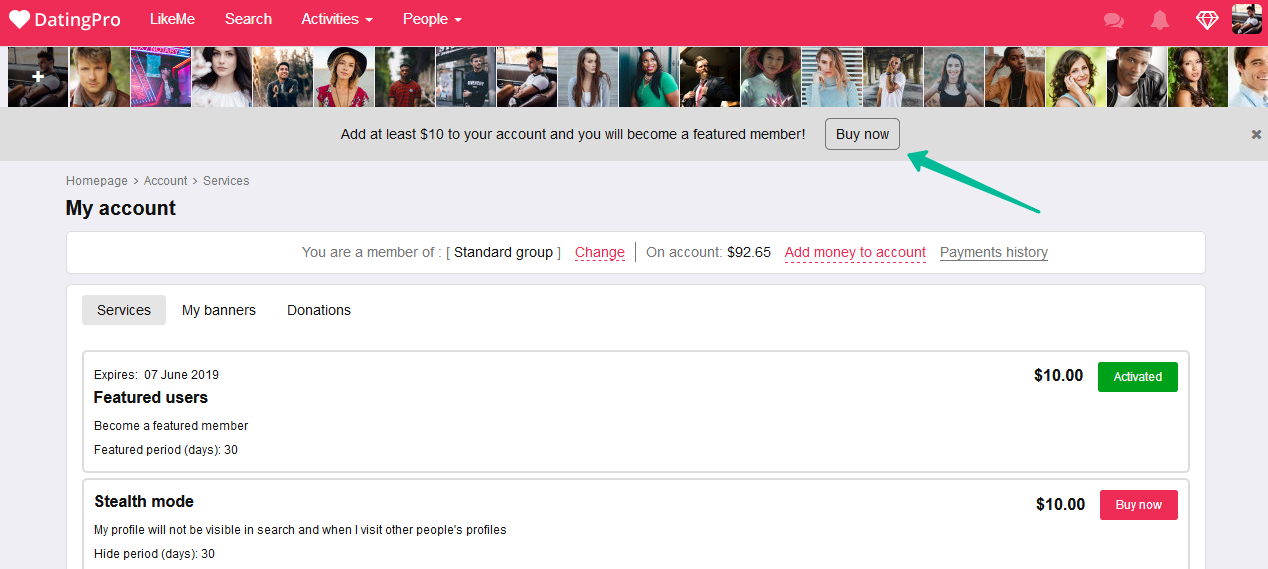Viewport: 1268px width, 569px height.
Task: Click Become a featured member description
Action: [x=171, y=426]
